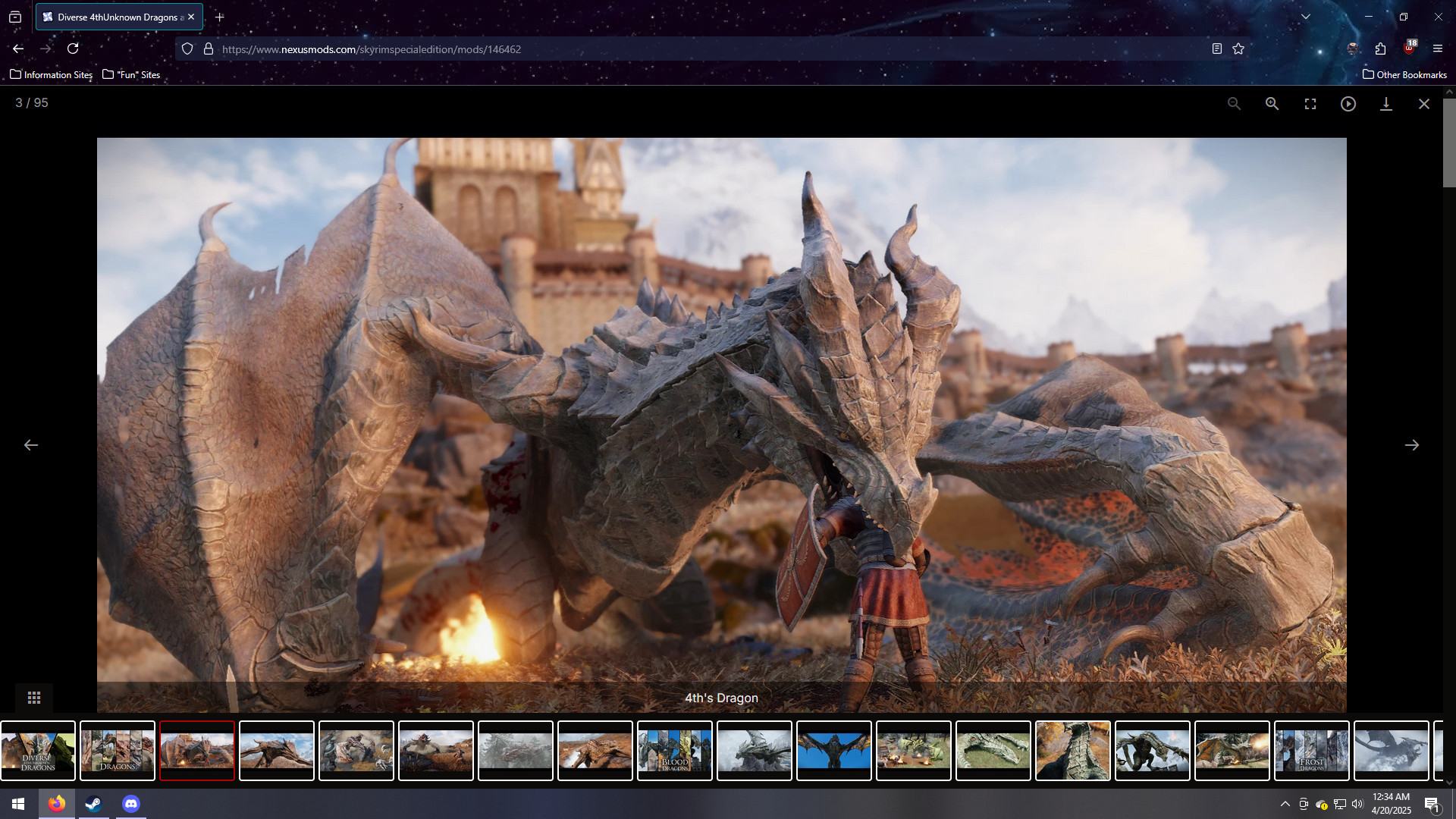
Task: Download the current dragon image
Action: pos(1385,104)
